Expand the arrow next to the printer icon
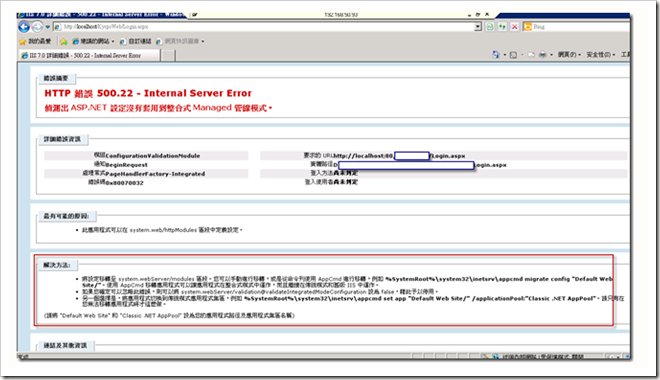Viewport: 660px width, 380px height. pos(551,55)
